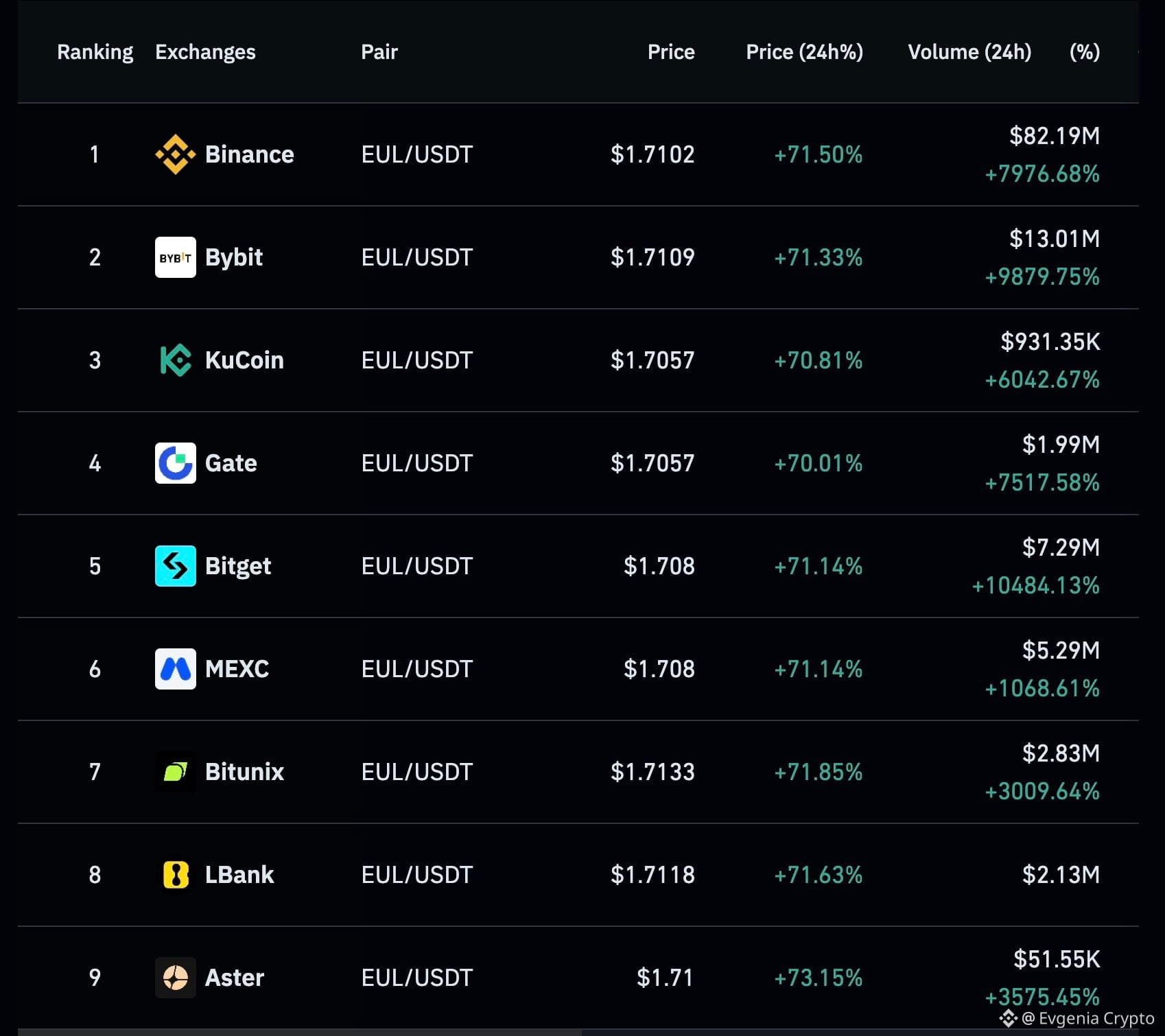Open the KuCoin logo icon
Viewport: 1165px width, 1036px height.
(x=176, y=360)
